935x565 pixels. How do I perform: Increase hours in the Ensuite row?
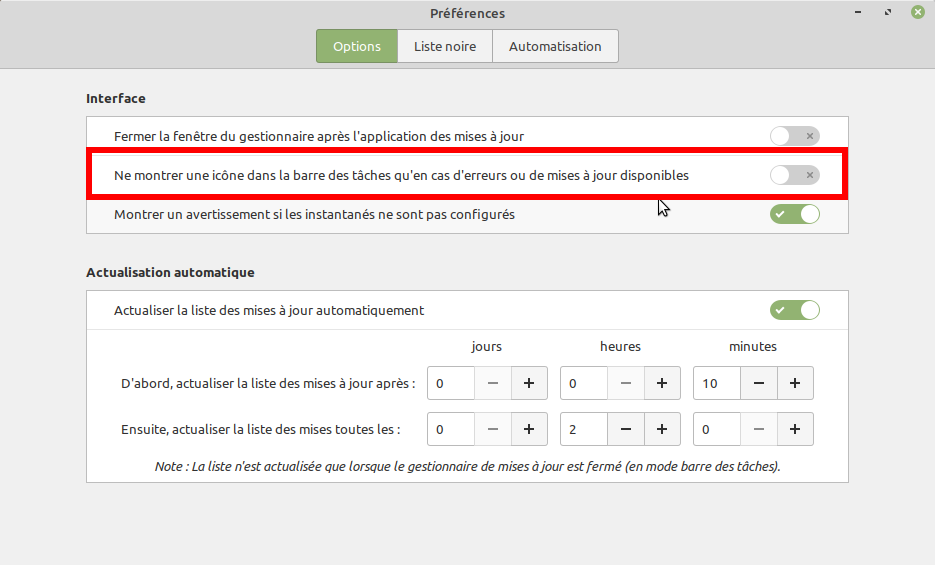coord(662,429)
